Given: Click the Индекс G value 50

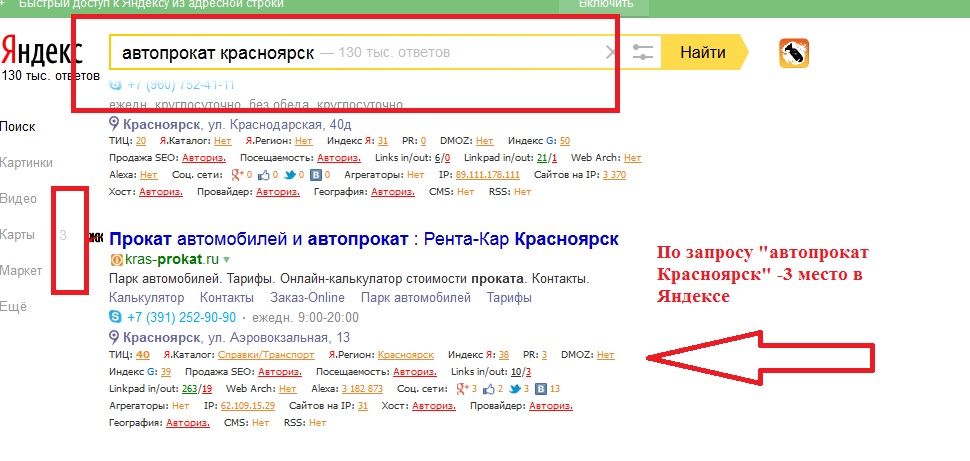Looking at the screenshot, I should click(564, 141).
